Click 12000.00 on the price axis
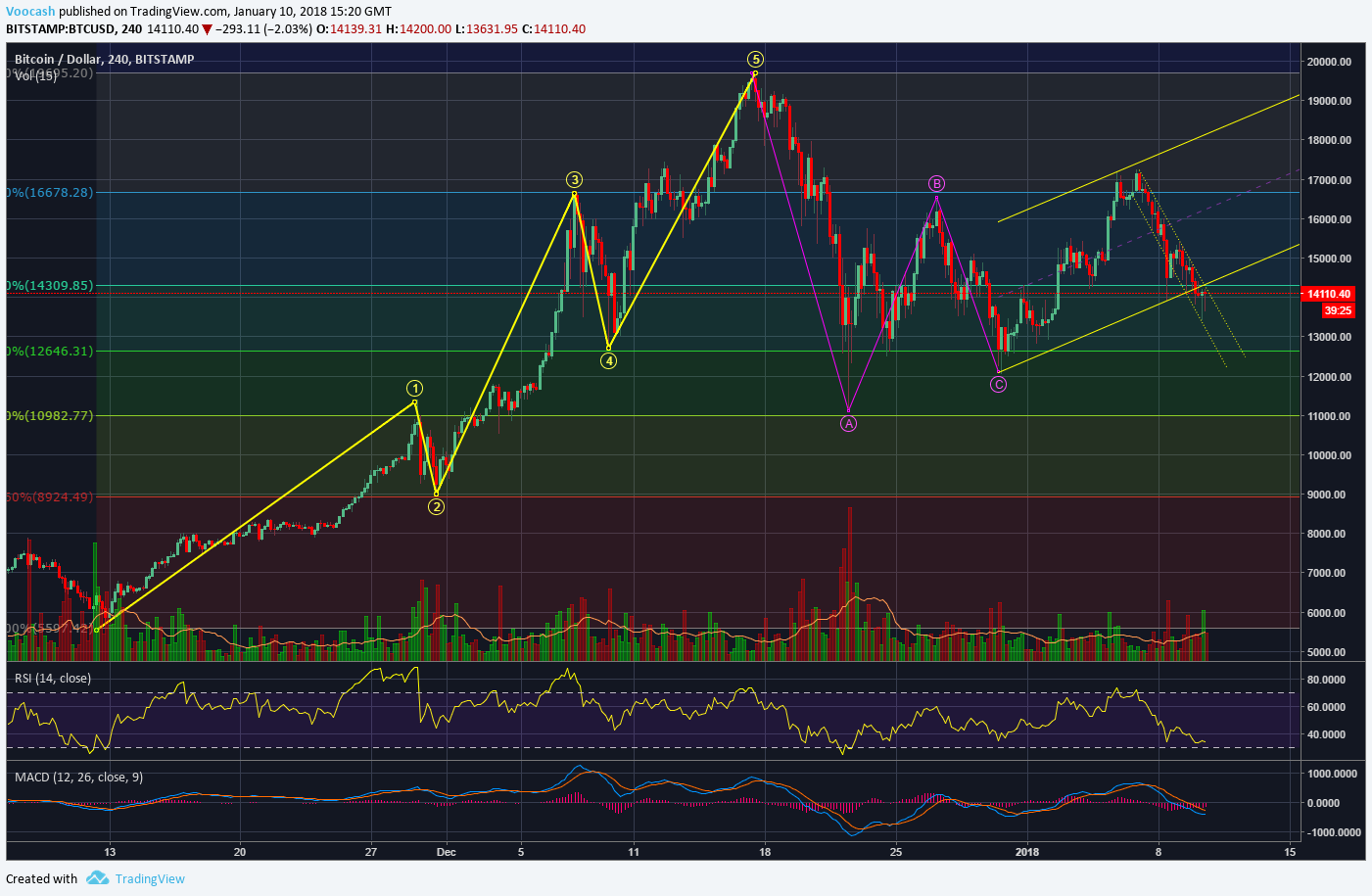This screenshot has width=1372, height=896. click(x=1329, y=377)
